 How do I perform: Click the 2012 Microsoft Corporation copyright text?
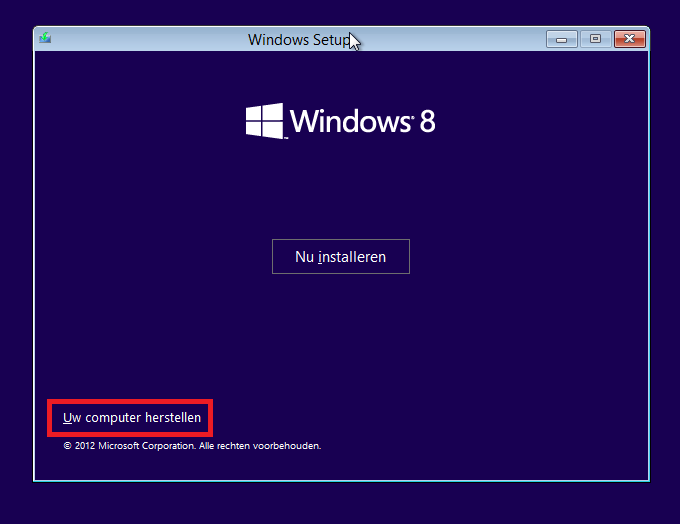(192, 445)
